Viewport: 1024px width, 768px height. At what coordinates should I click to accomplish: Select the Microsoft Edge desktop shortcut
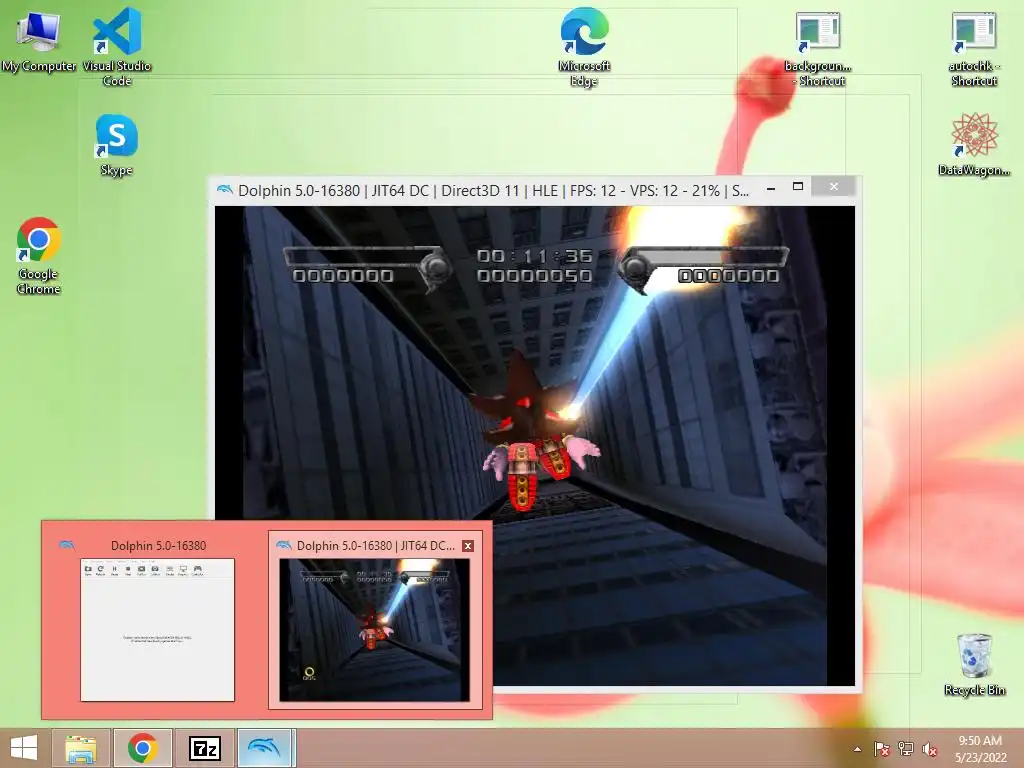coord(584,47)
